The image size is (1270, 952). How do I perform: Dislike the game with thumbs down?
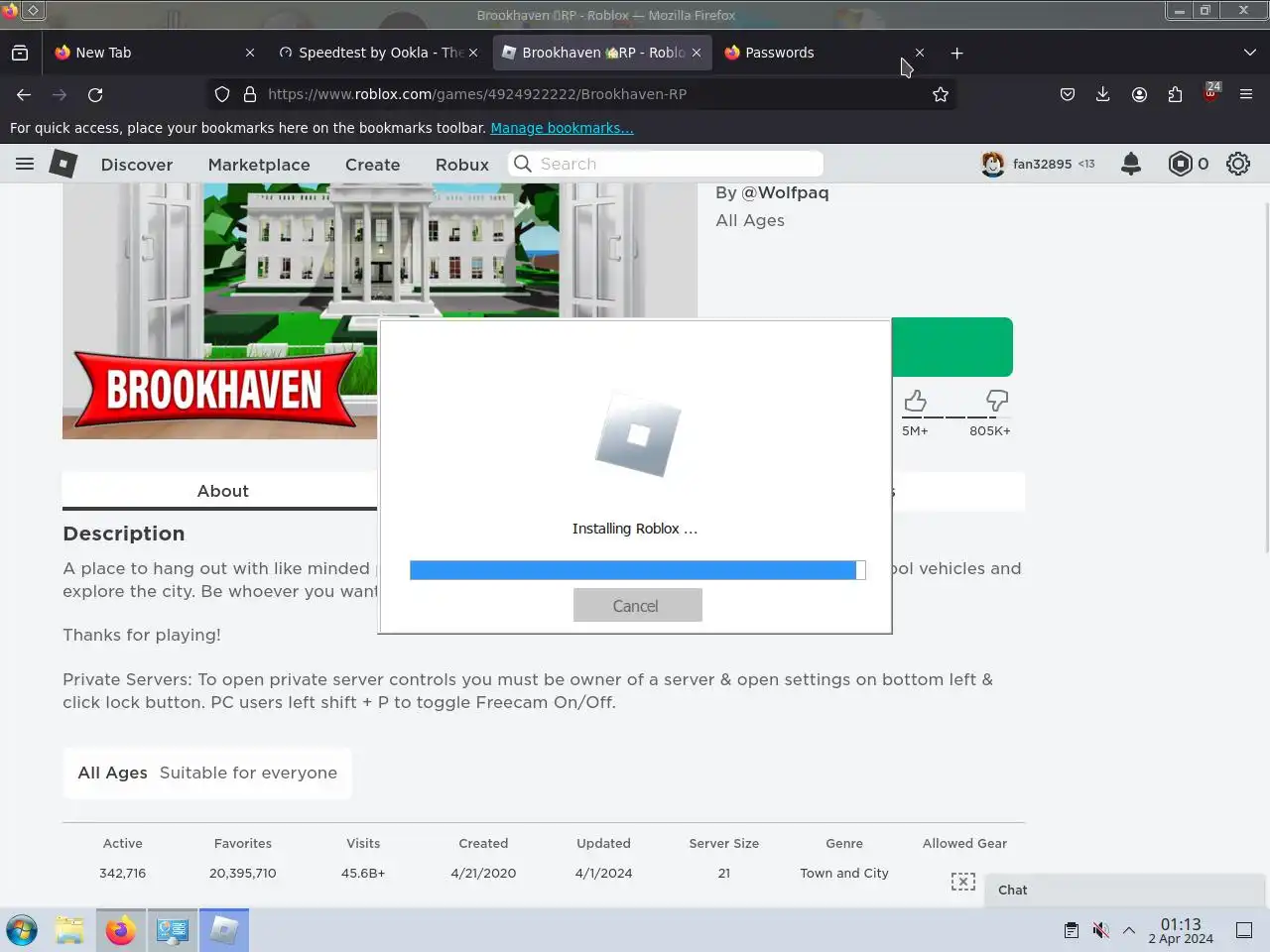coord(997,401)
